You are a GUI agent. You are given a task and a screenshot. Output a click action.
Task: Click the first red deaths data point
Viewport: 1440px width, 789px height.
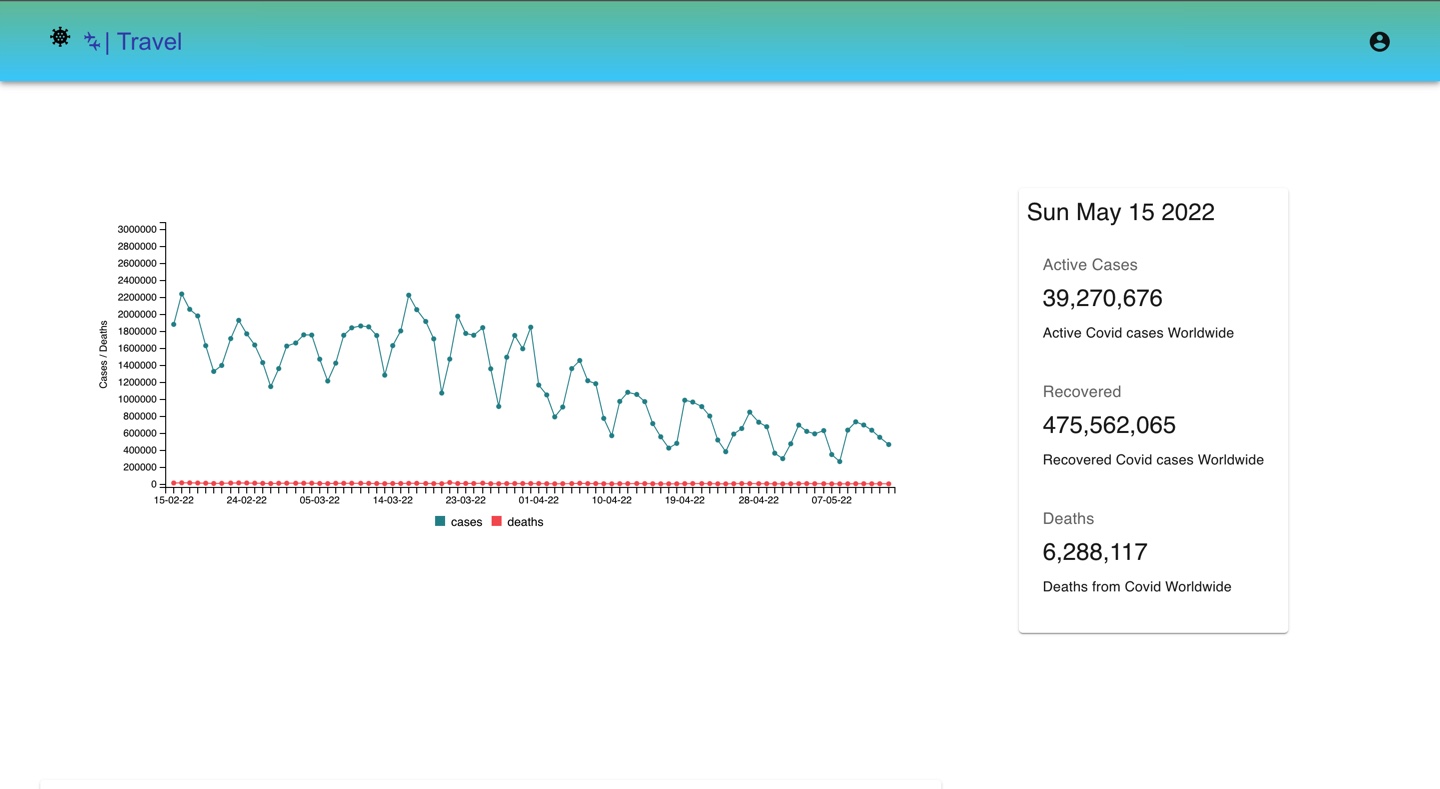(x=174, y=483)
